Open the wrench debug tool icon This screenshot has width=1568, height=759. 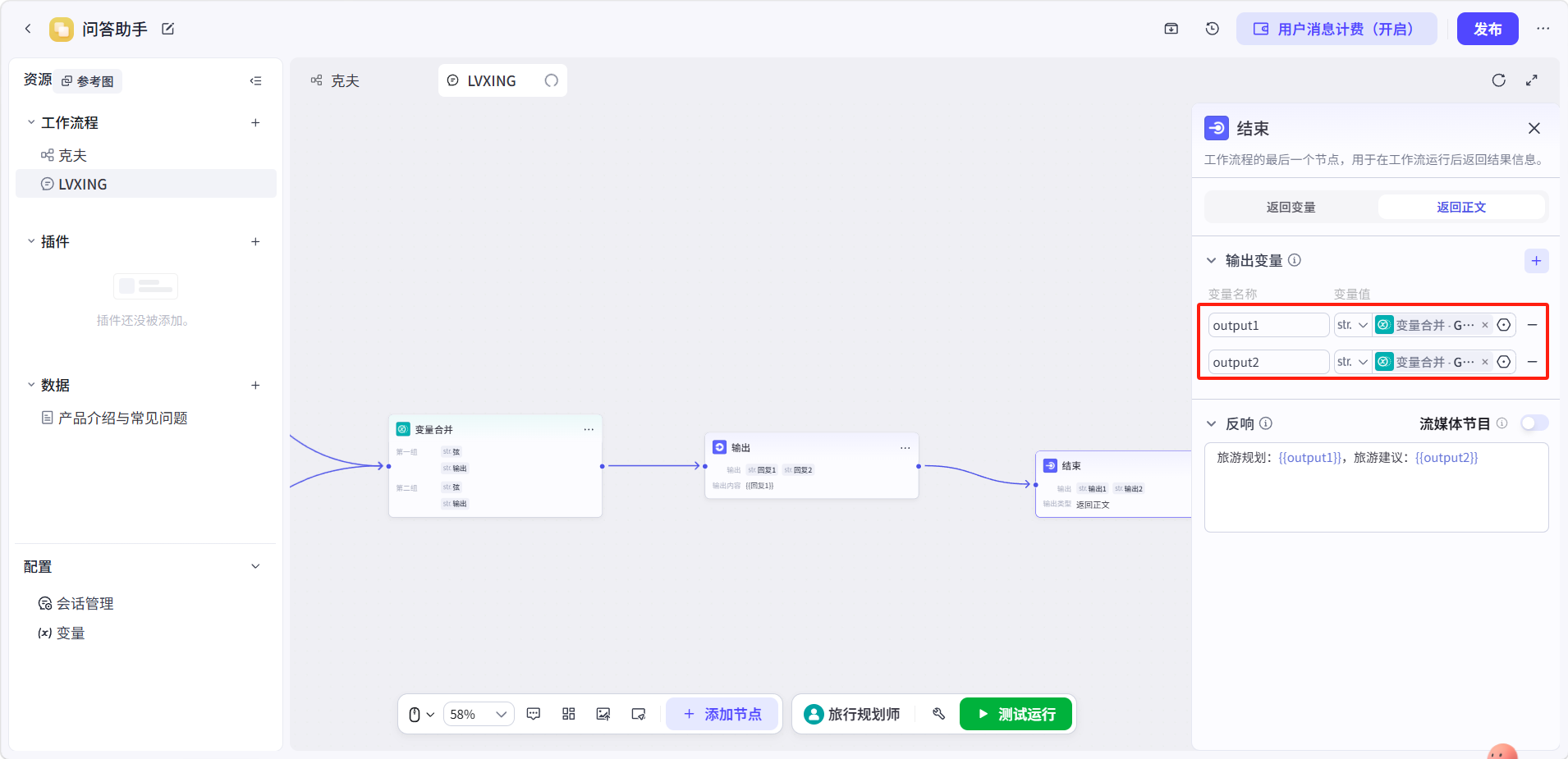click(x=938, y=714)
